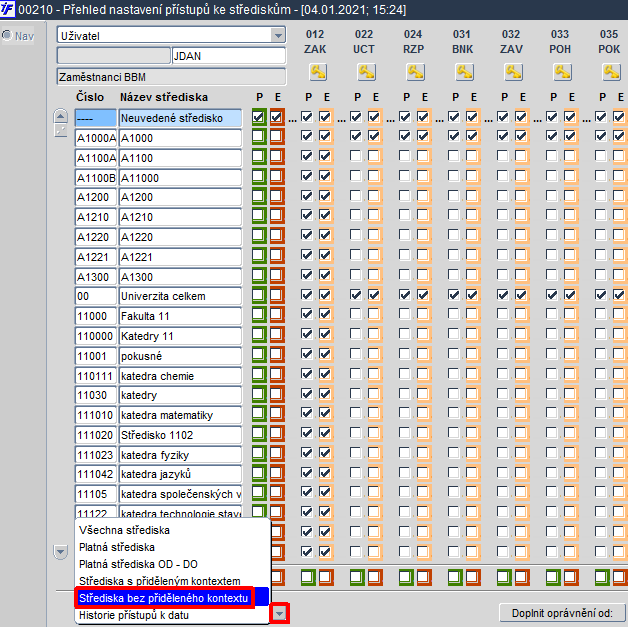Click the Katedry 11 name cell
628x627 pixels.
[x=180, y=336]
